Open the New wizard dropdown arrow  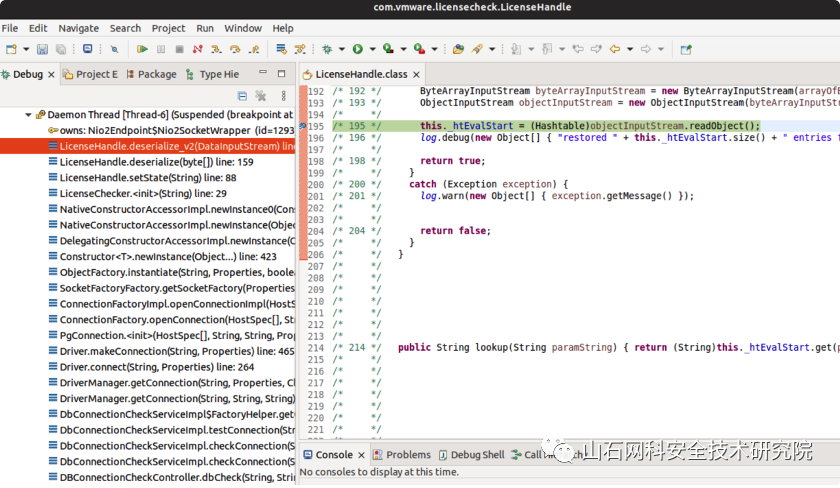click(x=26, y=49)
